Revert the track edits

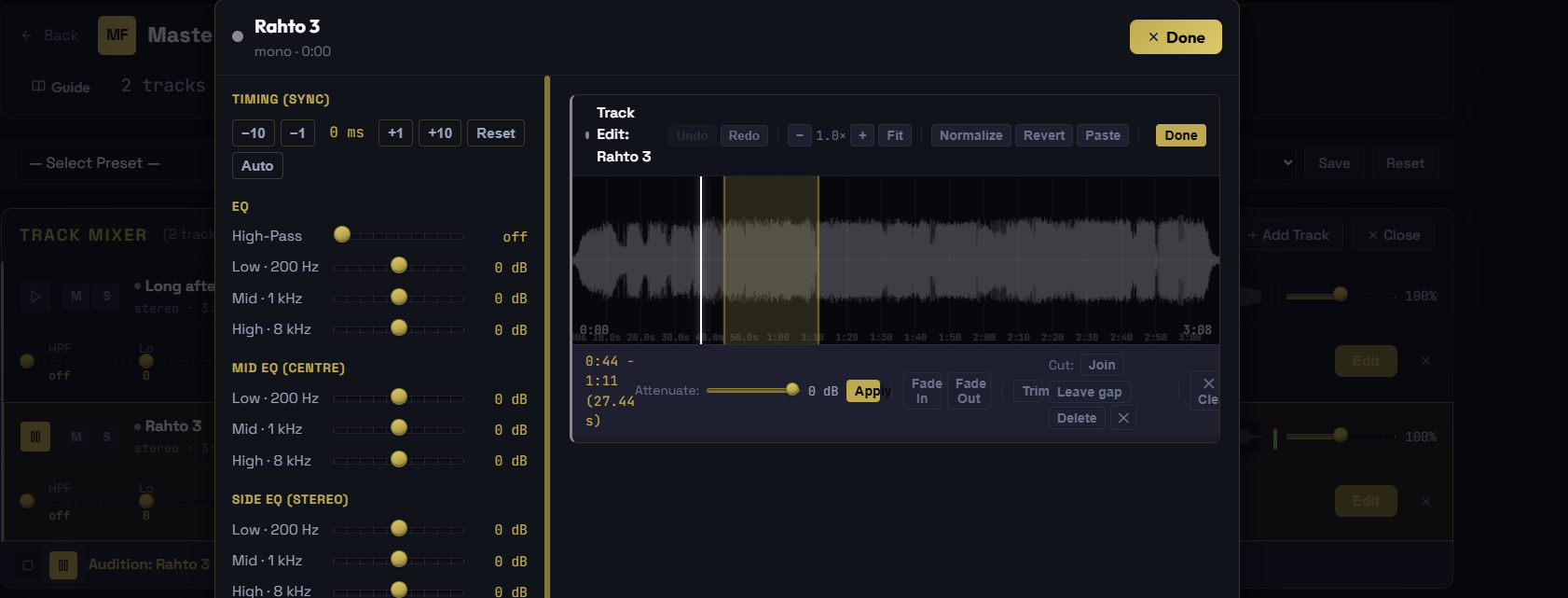click(1044, 135)
